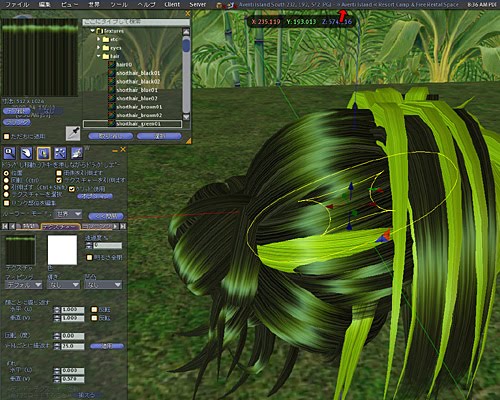
Task: Click the texture list vertical scrollbar thumb
Action: pyautogui.click(x=186, y=45)
